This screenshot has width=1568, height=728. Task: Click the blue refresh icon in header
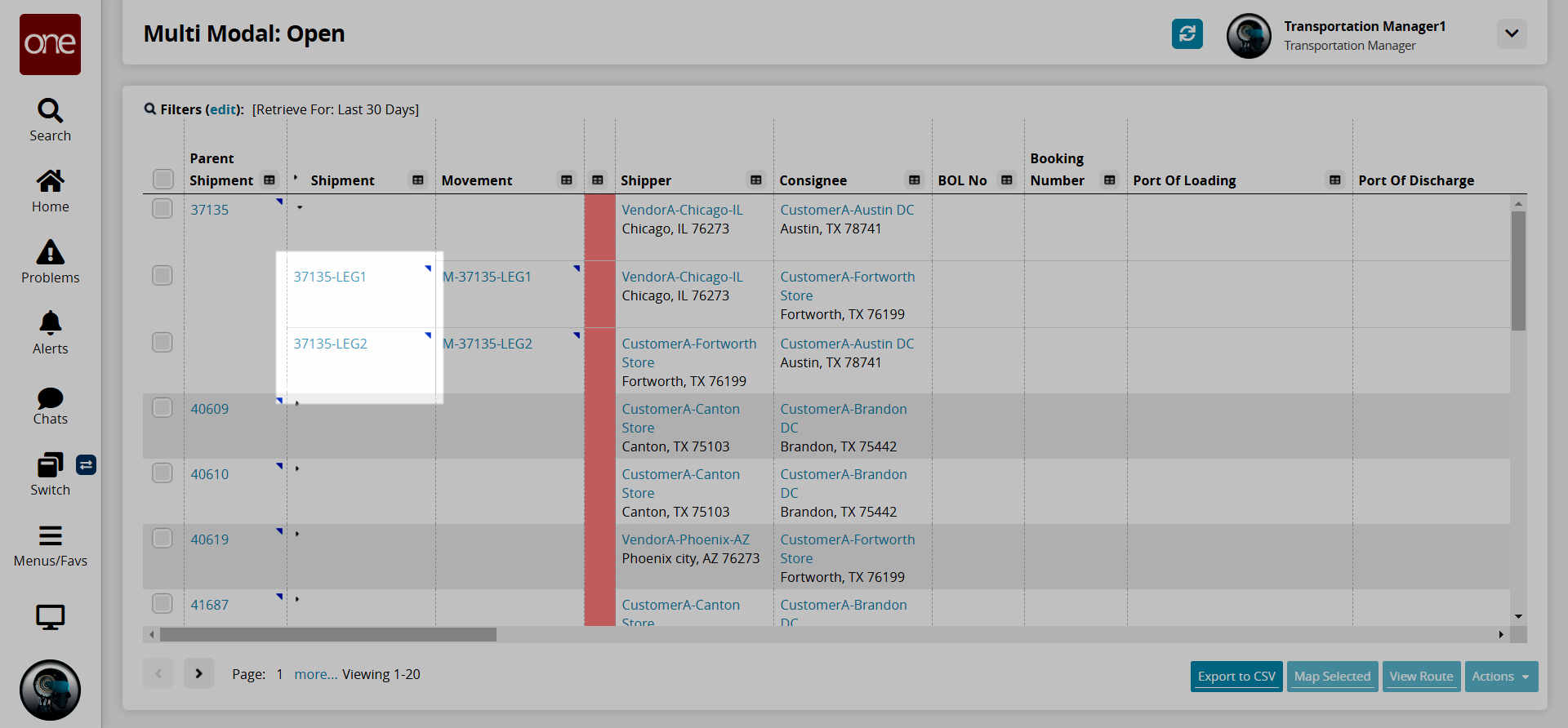coord(1187,33)
